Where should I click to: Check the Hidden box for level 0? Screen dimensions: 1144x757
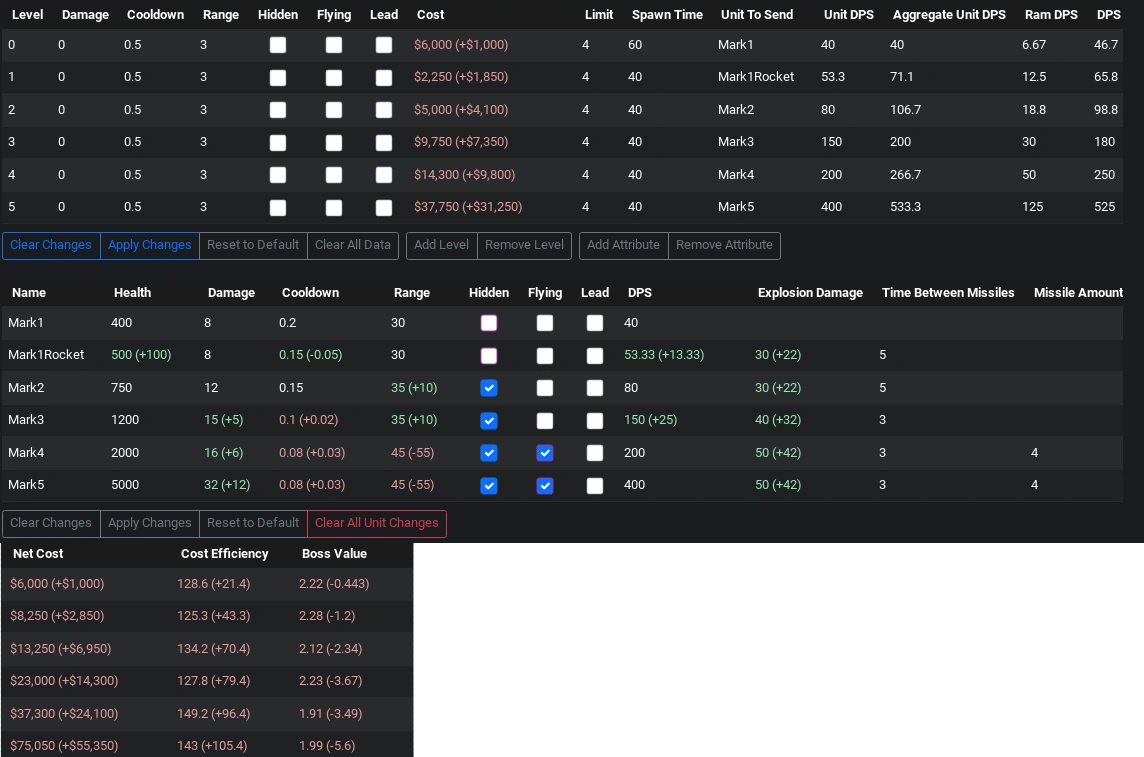(x=278, y=45)
